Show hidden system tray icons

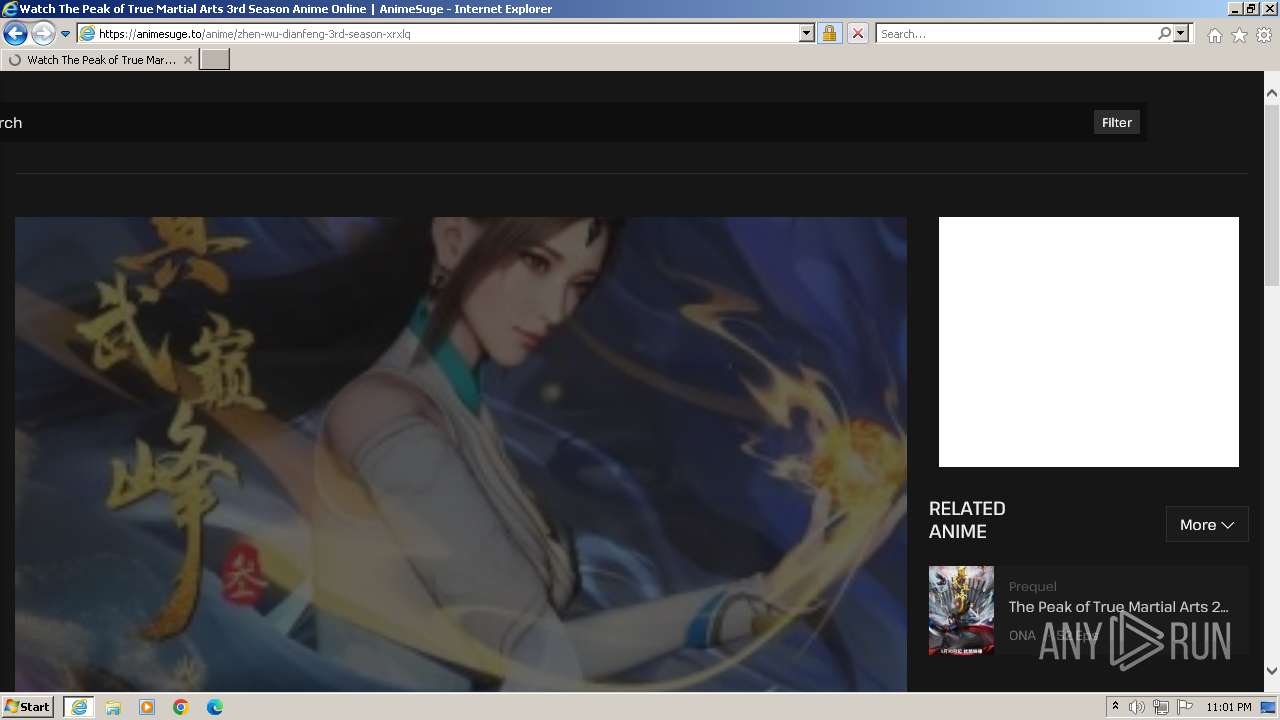(x=1115, y=707)
